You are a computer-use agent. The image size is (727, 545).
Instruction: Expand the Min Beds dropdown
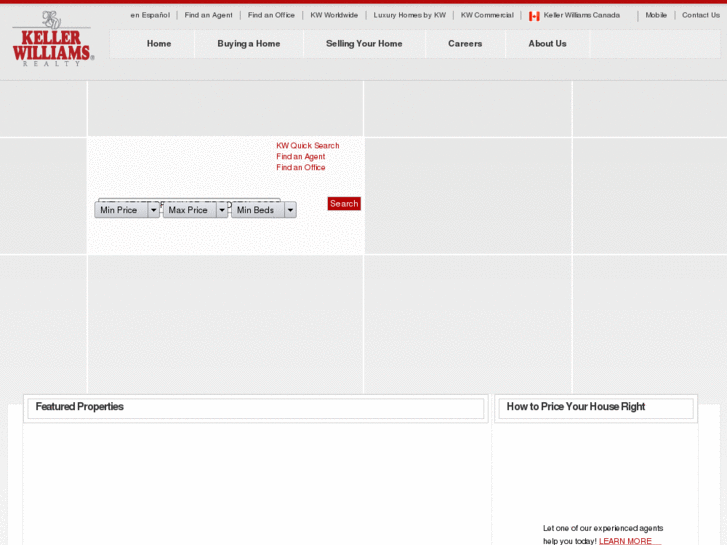(264, 210)
